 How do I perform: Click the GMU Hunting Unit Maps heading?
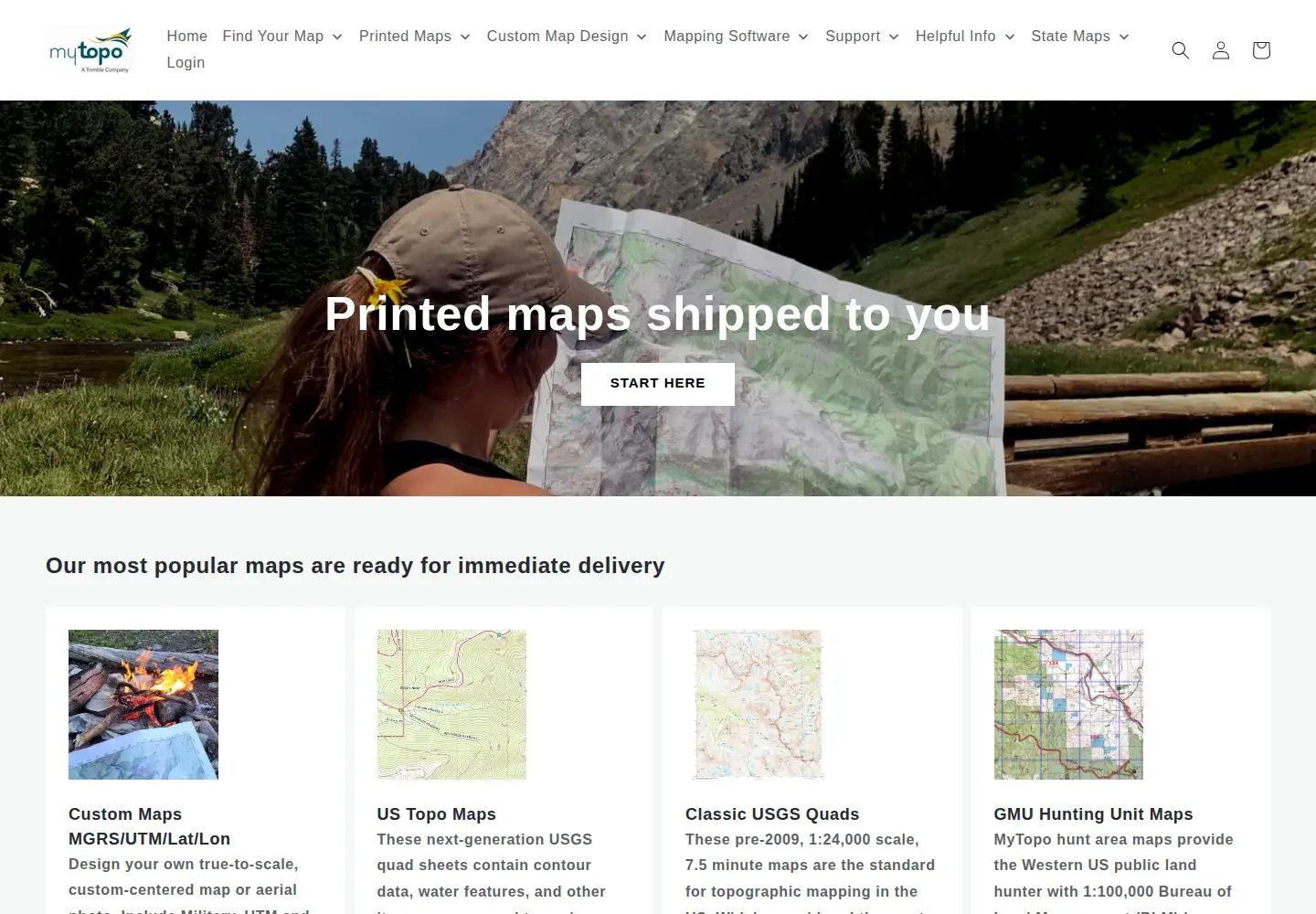1094,814
